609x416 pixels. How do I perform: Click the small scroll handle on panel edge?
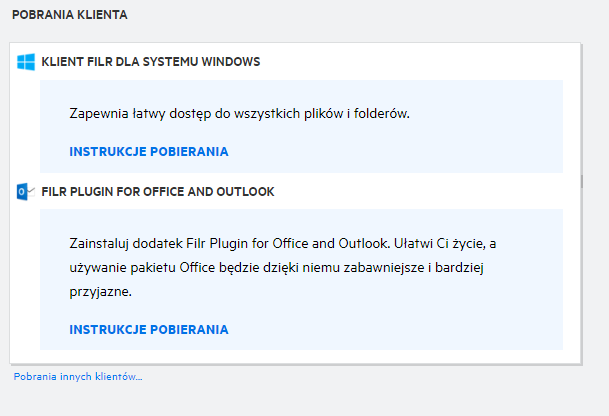click(x=581, y=181)
